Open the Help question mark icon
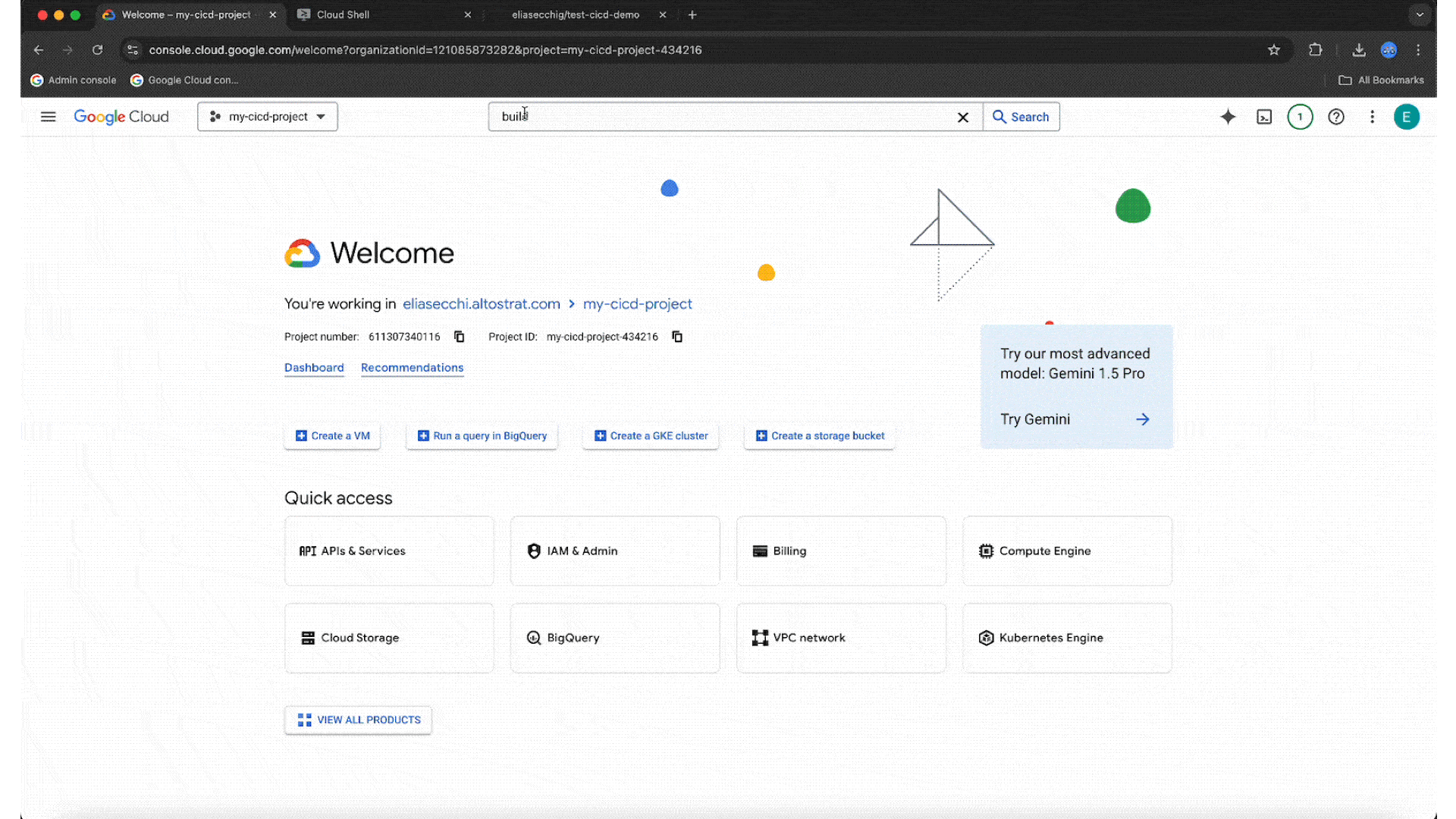Screen dimensions: 1456x819 click(x=1336, y=117)
